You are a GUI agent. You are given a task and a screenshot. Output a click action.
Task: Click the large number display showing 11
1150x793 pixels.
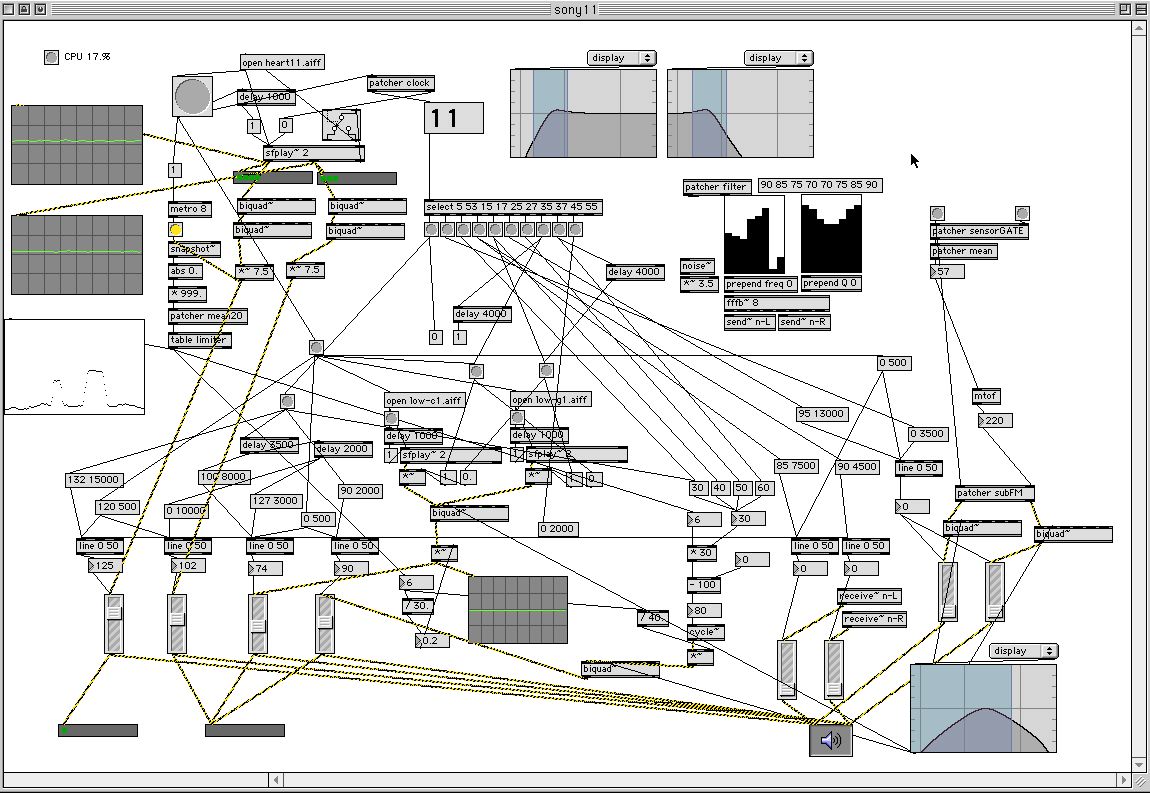pos(454,118)
